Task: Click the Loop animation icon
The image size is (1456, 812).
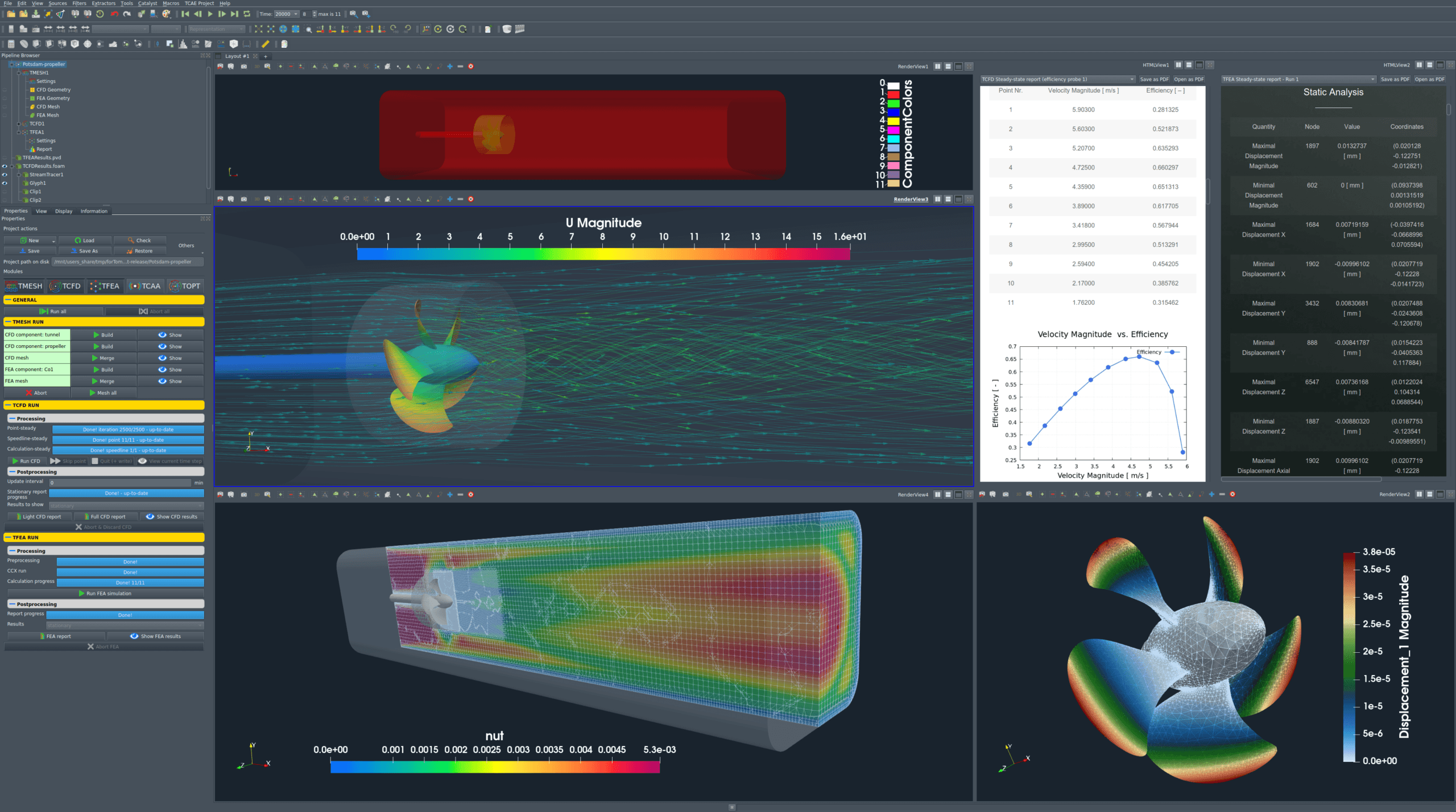Action: 247,14
